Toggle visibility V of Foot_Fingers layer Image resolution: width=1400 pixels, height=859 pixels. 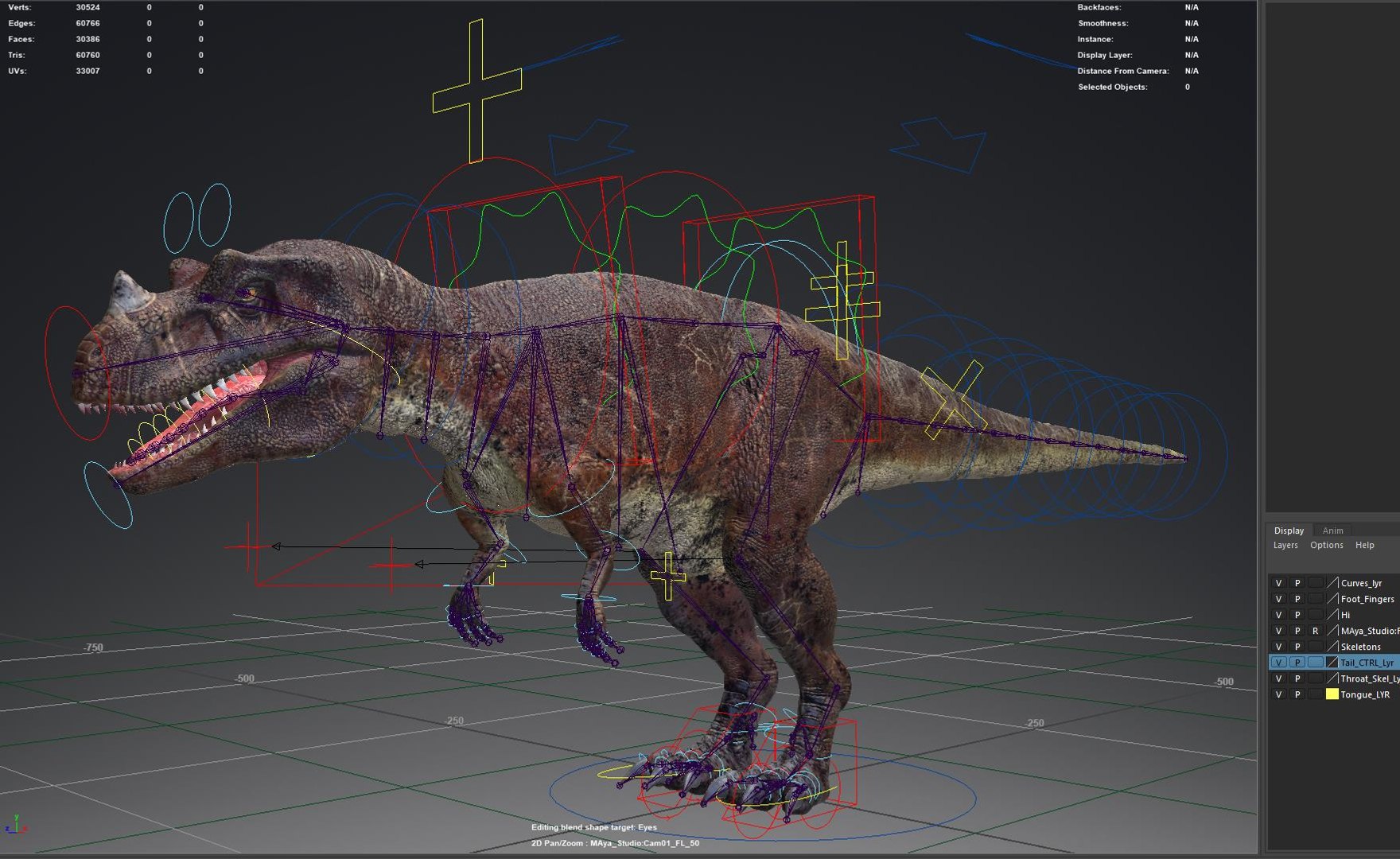pyautogui.click(x=1278, y=599)
